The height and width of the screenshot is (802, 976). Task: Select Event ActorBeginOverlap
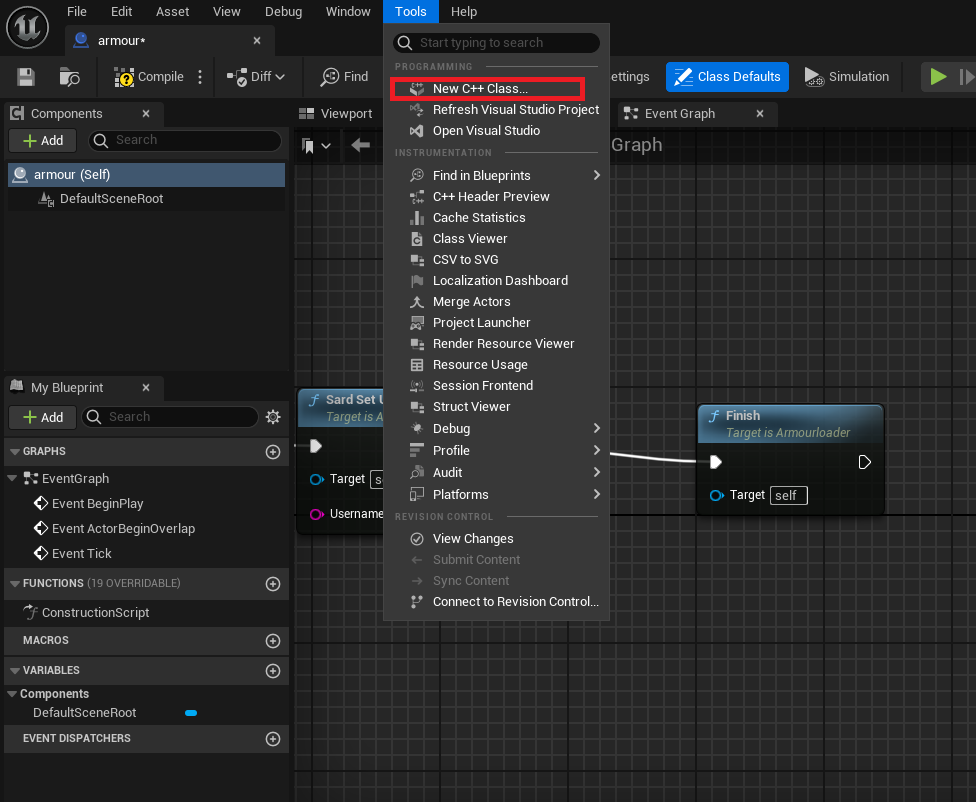[123, 529]
